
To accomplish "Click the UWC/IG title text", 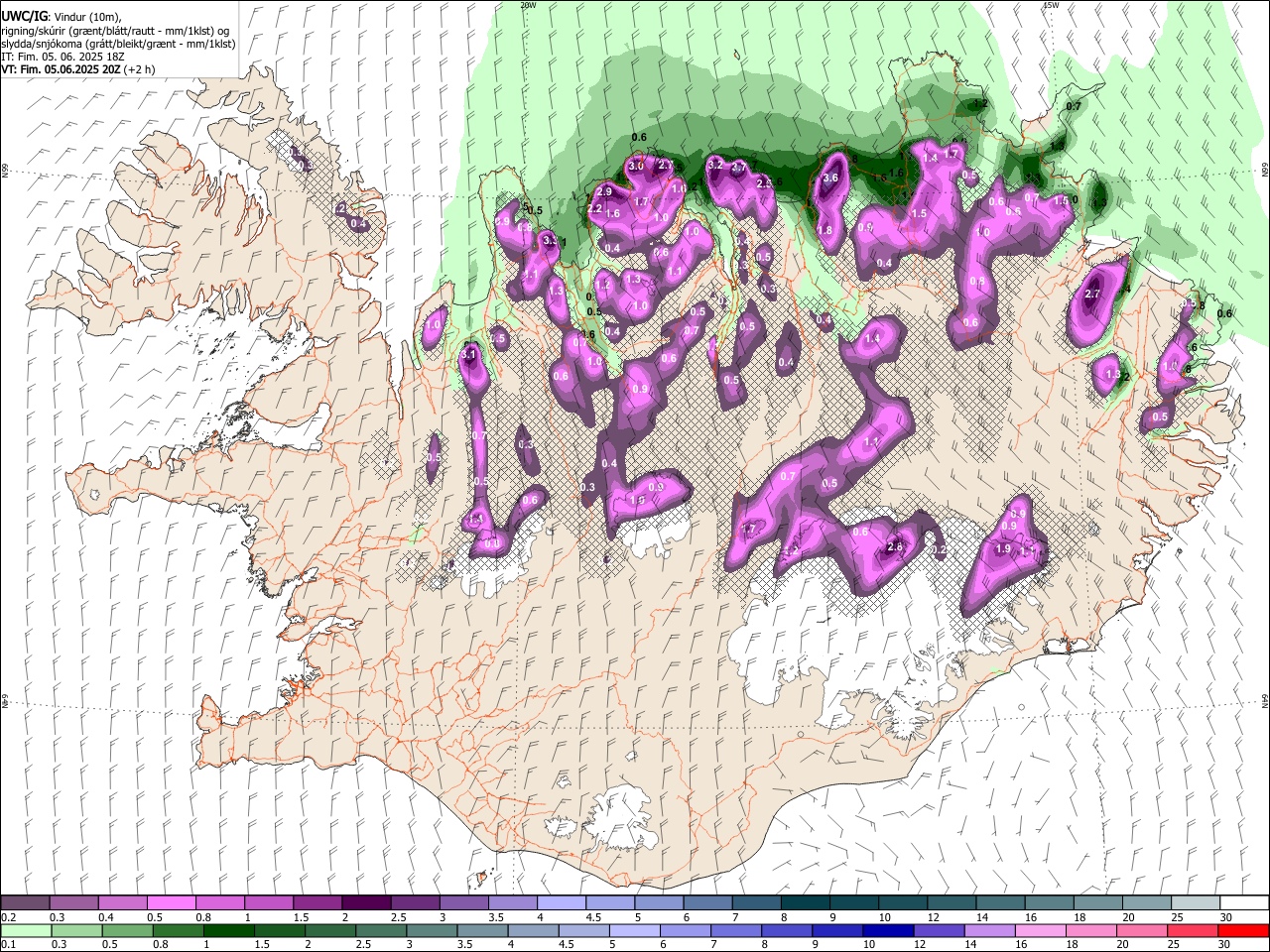I will (24, 16).
